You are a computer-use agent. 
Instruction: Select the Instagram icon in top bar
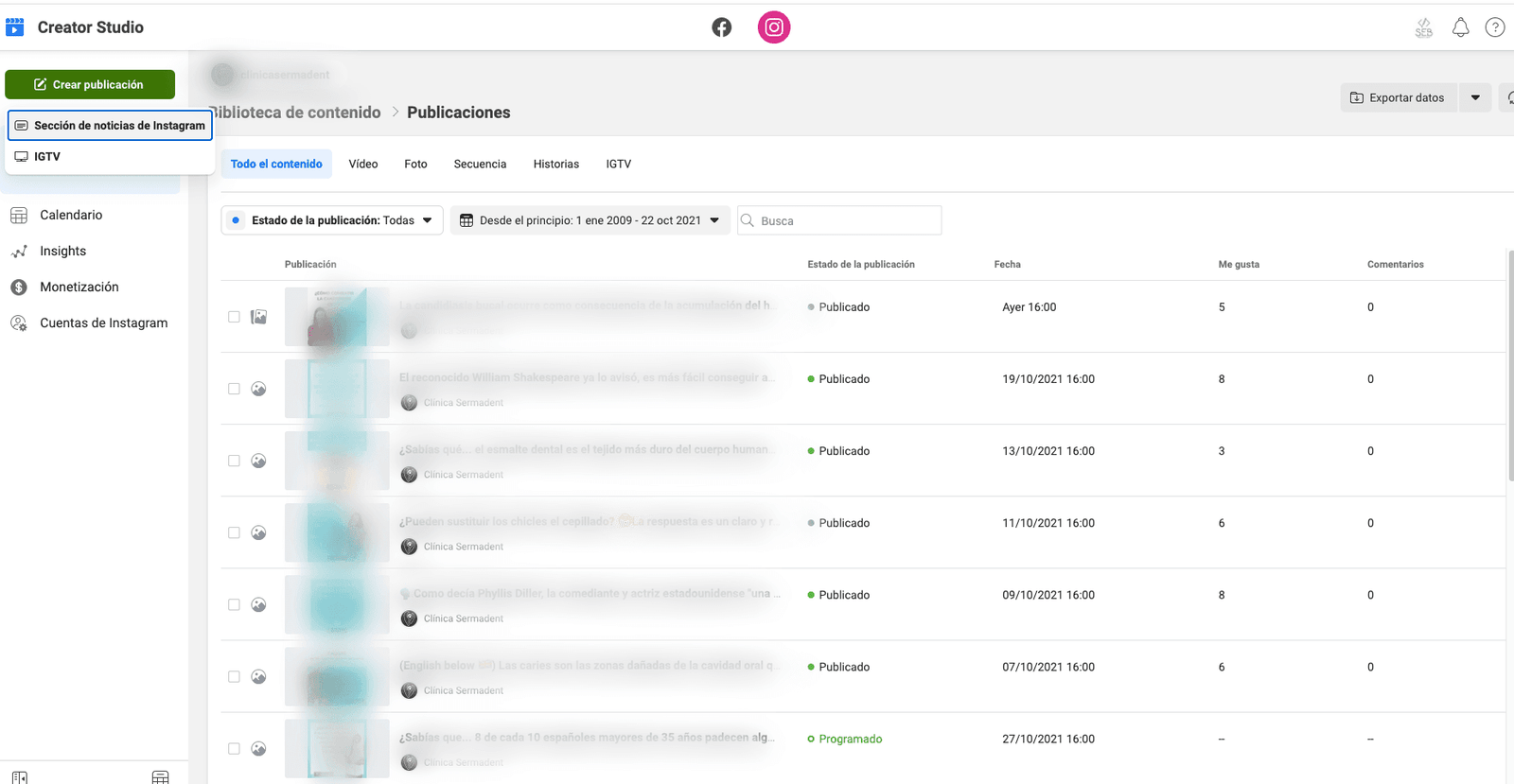[x=773, y=27]
